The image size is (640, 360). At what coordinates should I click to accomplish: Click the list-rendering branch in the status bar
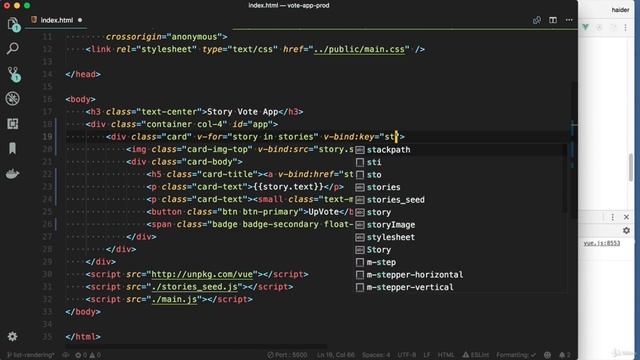(31, 355)
